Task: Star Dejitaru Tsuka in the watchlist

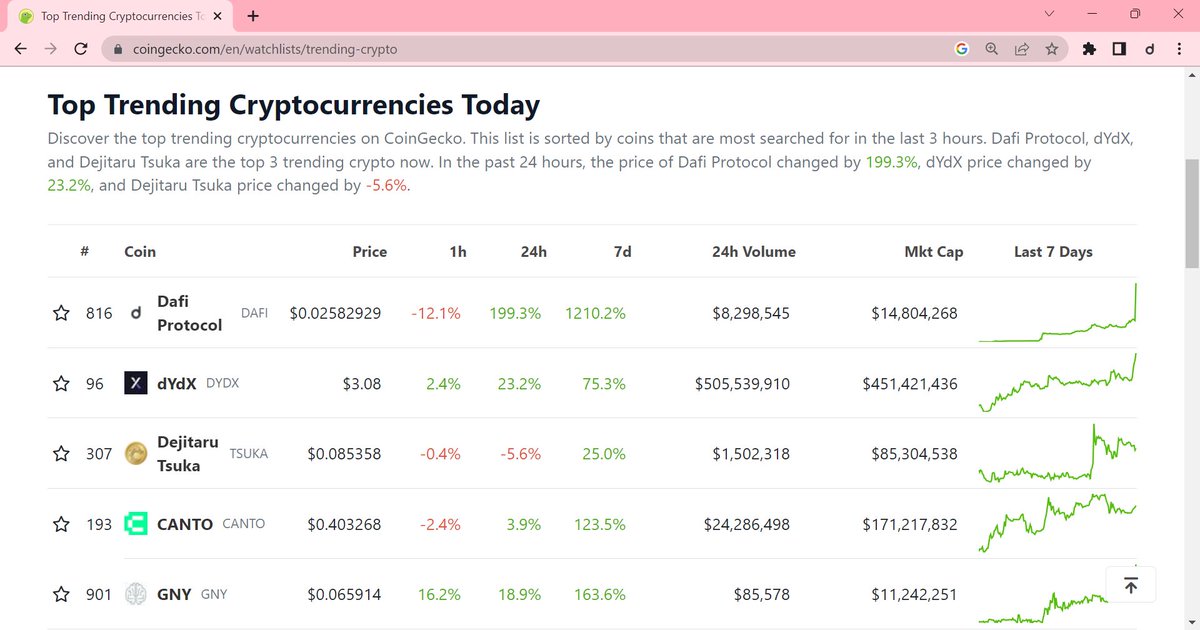Action: tap(61, 454)
